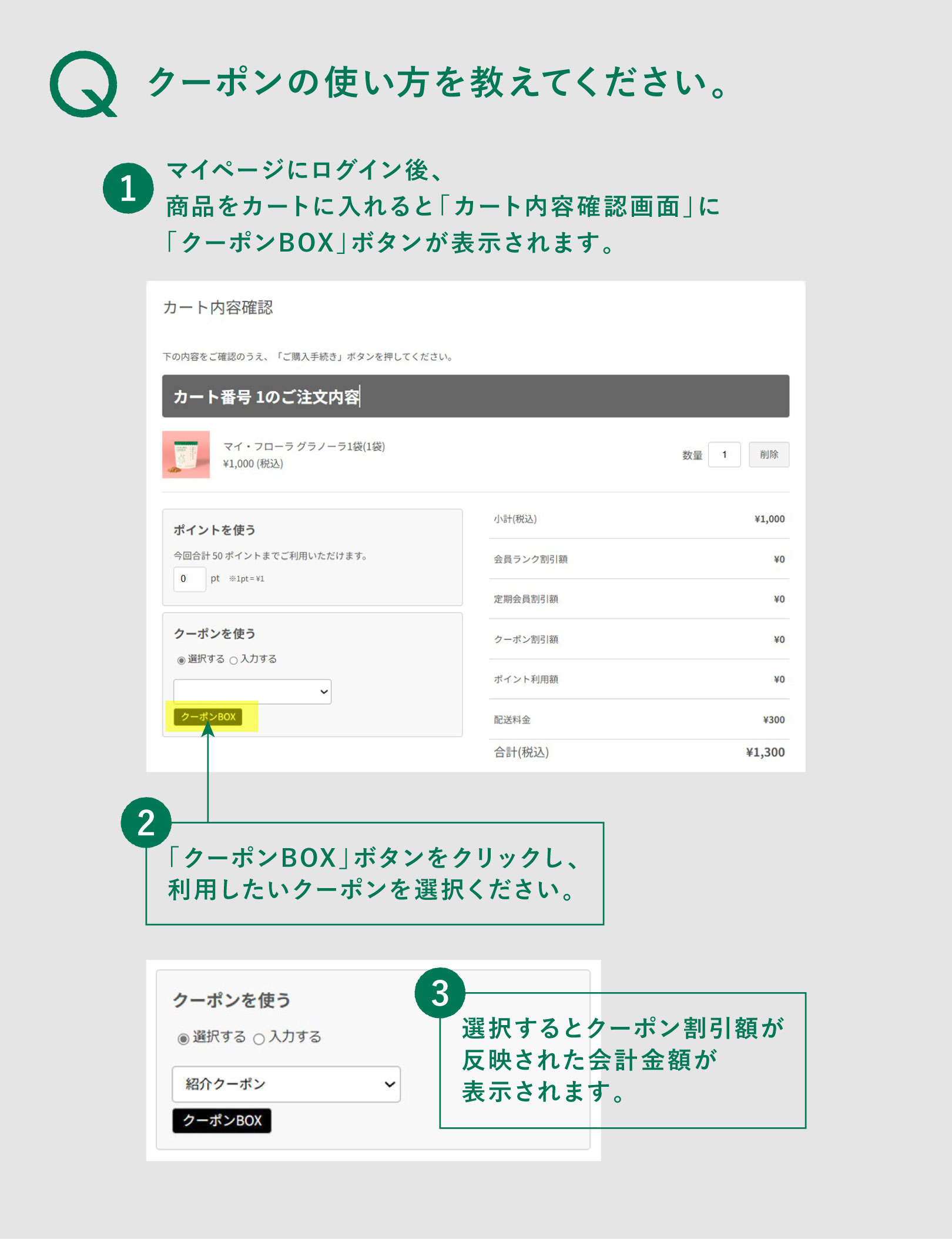Click the chevron on the 紹介クーポン dropdown
The width and height of the screenshot is (952, 1239).
[x=389, y=1084]
